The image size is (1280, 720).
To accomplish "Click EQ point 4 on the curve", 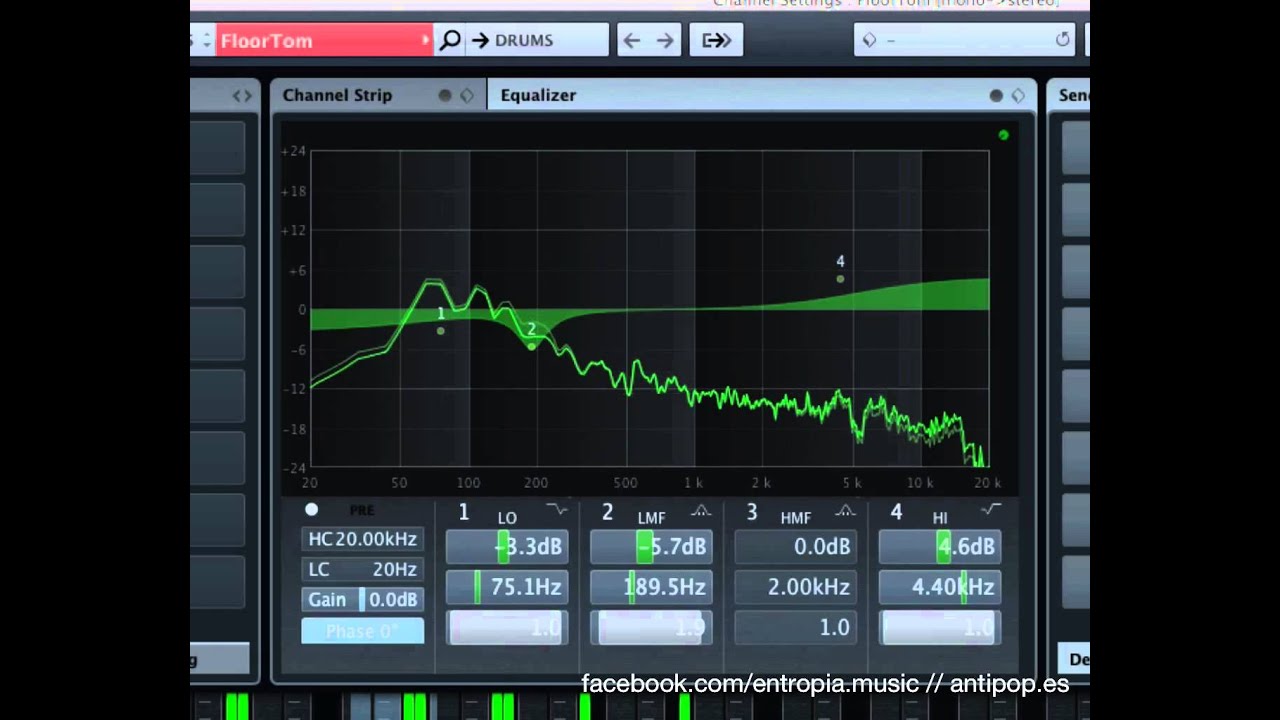I will [x=840, y=279].
